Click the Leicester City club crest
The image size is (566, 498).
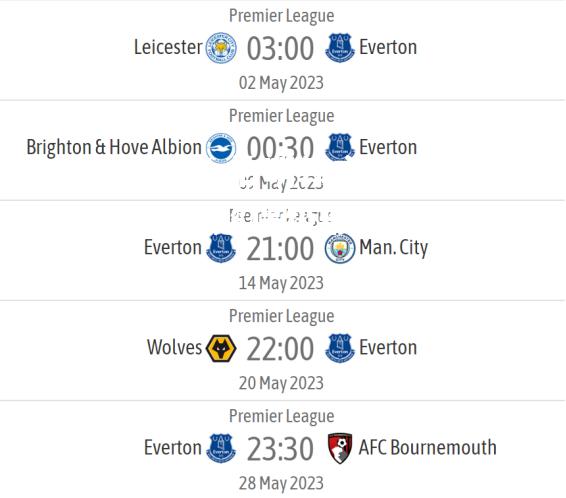[221, 48]
